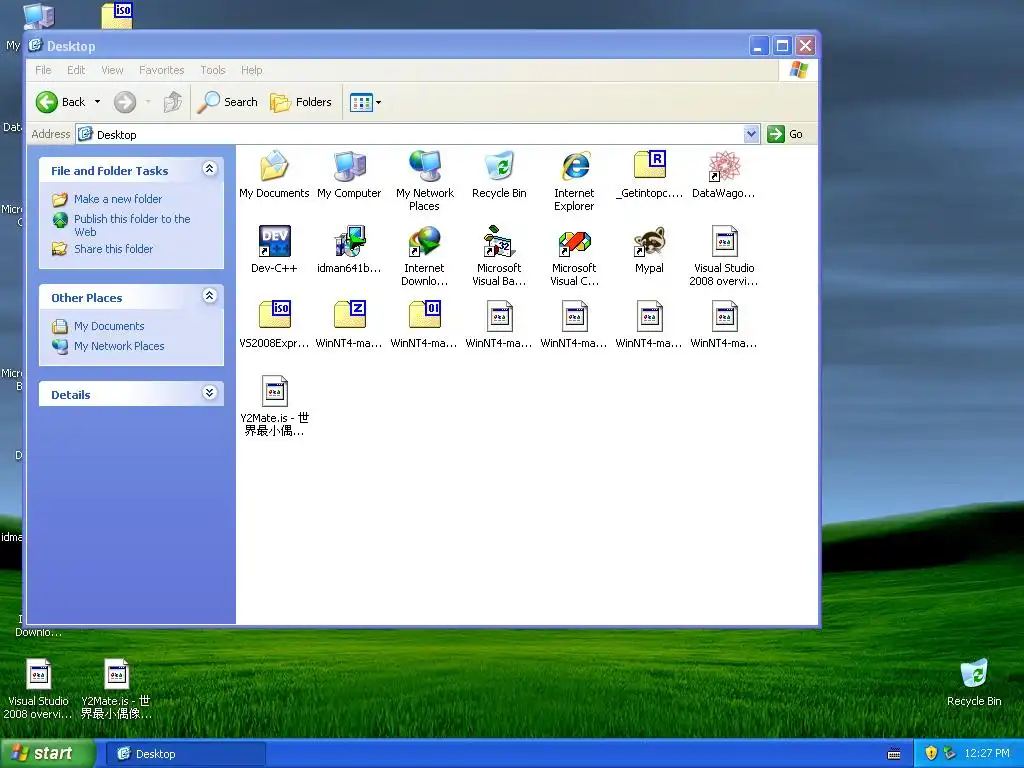Click the network connection tray icon
1024x768 pixels.
click(x=950, y=753)
